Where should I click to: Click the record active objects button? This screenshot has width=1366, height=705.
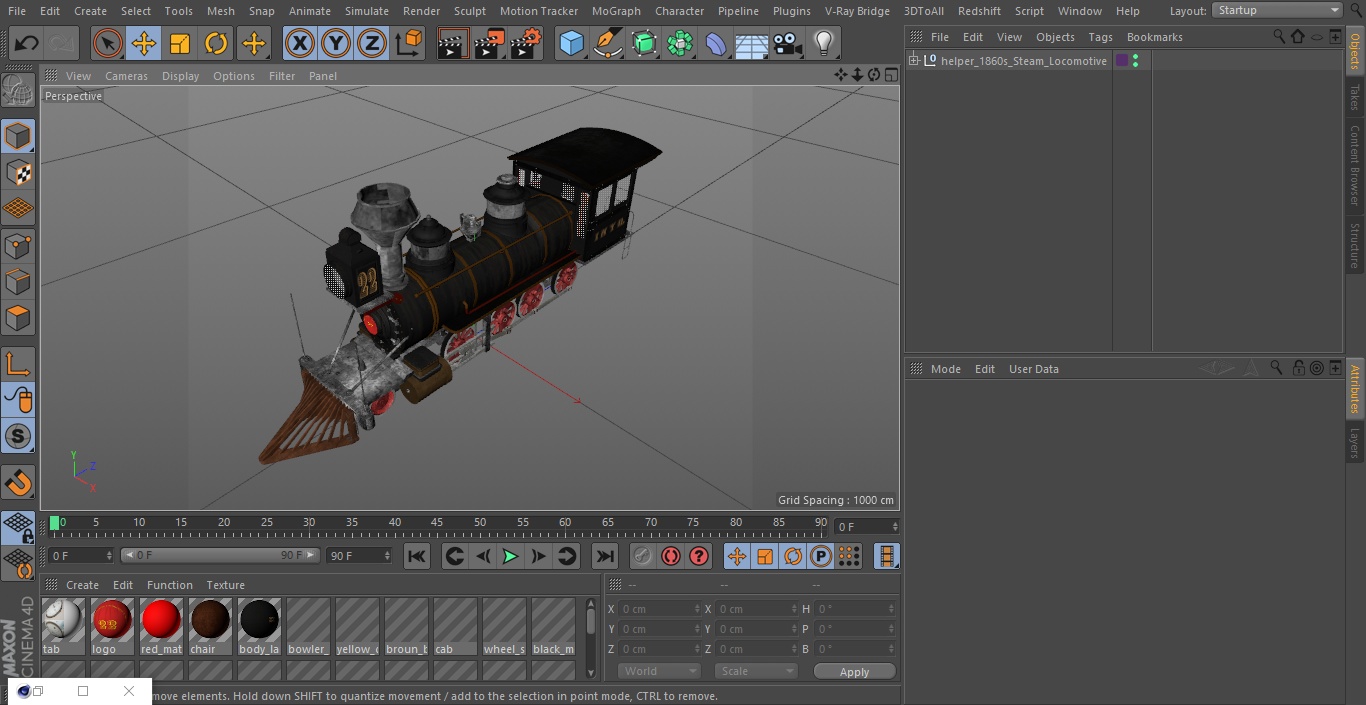point(643,556)
